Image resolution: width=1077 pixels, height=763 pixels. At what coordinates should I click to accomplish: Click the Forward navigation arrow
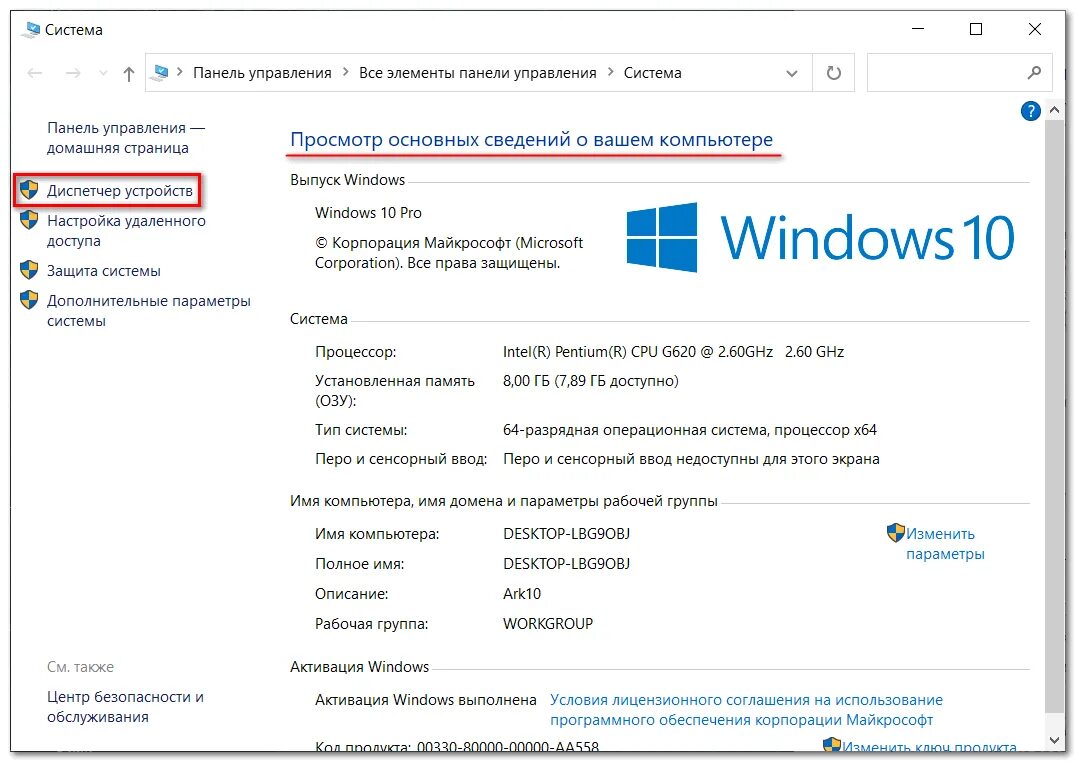click(x=73, y=73)
